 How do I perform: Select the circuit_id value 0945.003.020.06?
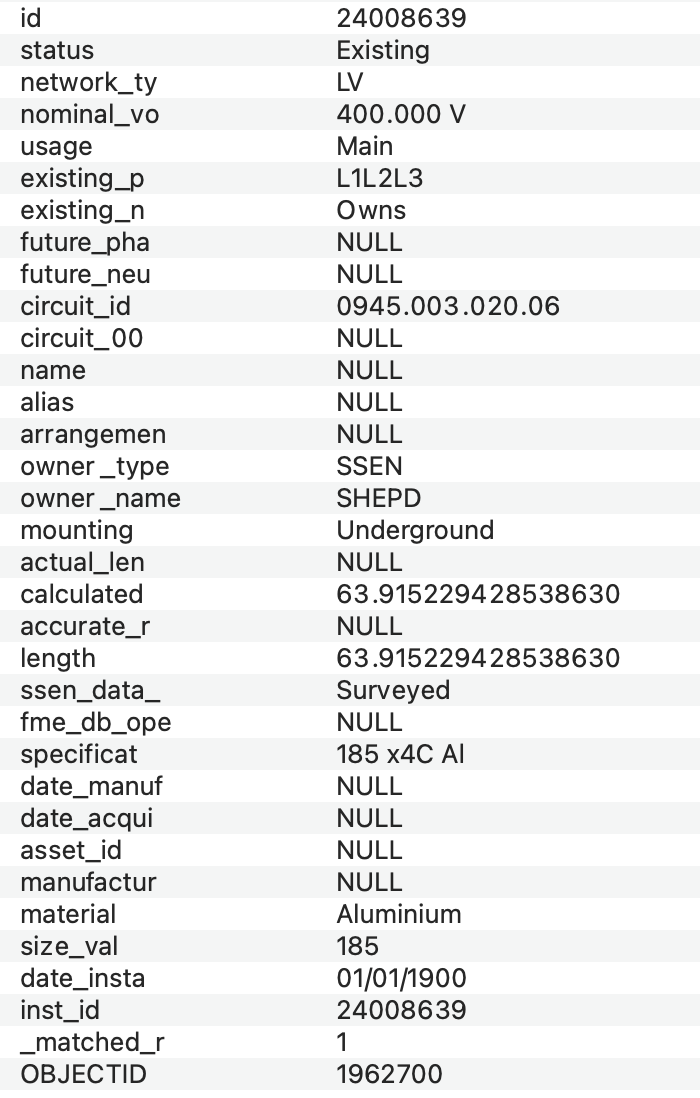[448, 306]
